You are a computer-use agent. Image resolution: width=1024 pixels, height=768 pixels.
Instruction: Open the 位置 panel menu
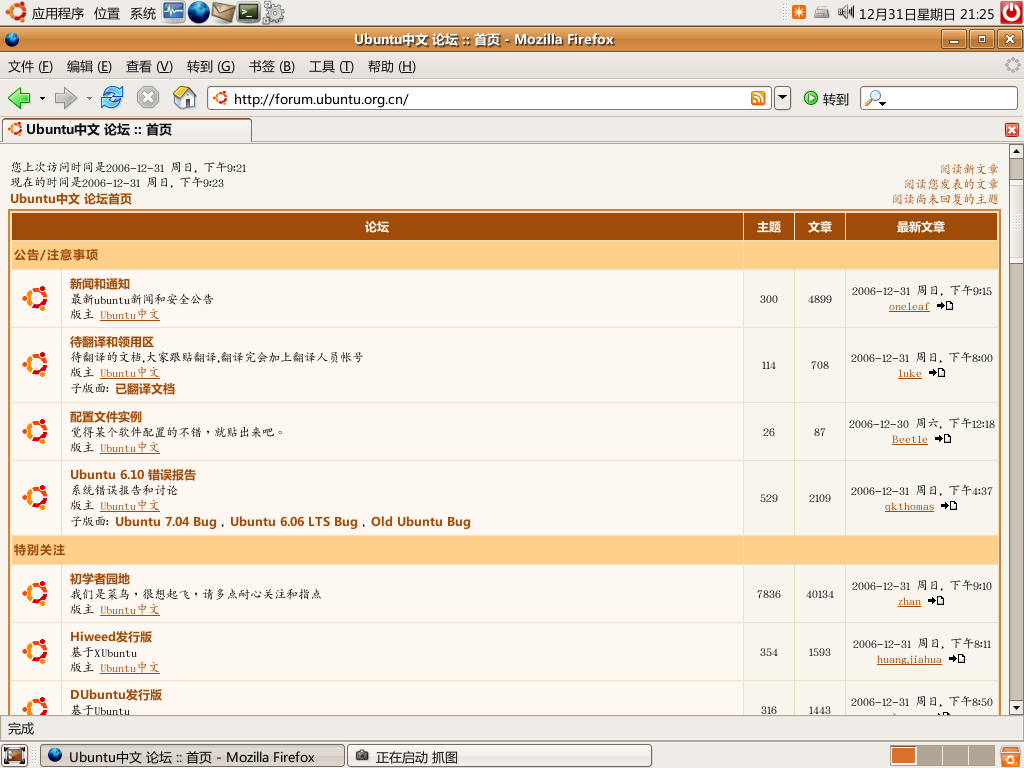tap(106, 13)
